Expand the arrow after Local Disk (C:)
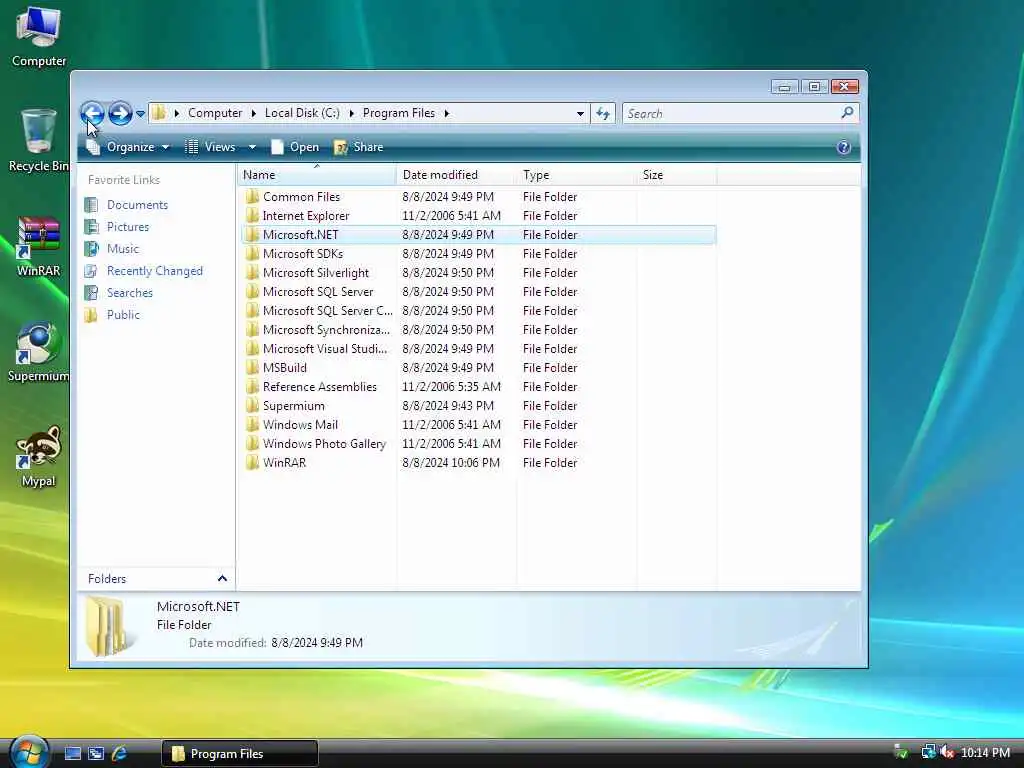Viewport: 1024px width, 768px height. (x=351, y=113)
